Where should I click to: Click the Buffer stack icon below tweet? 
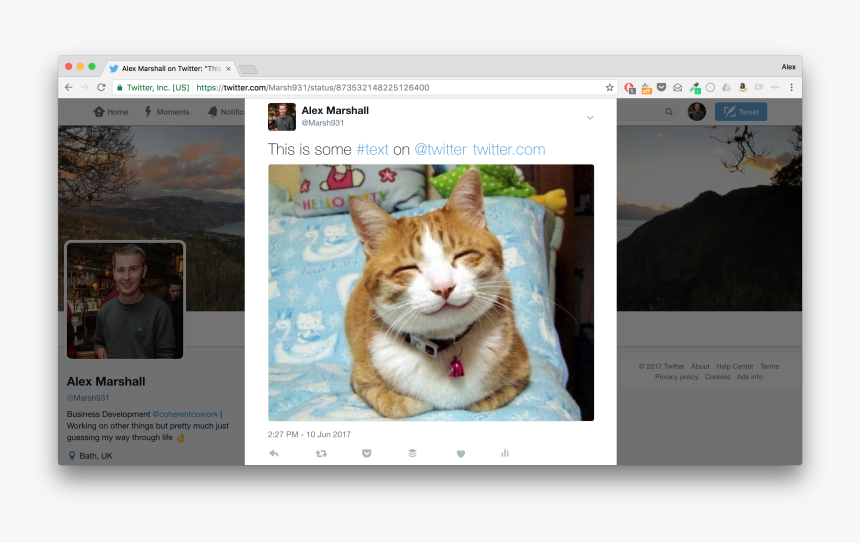point(412,453)
